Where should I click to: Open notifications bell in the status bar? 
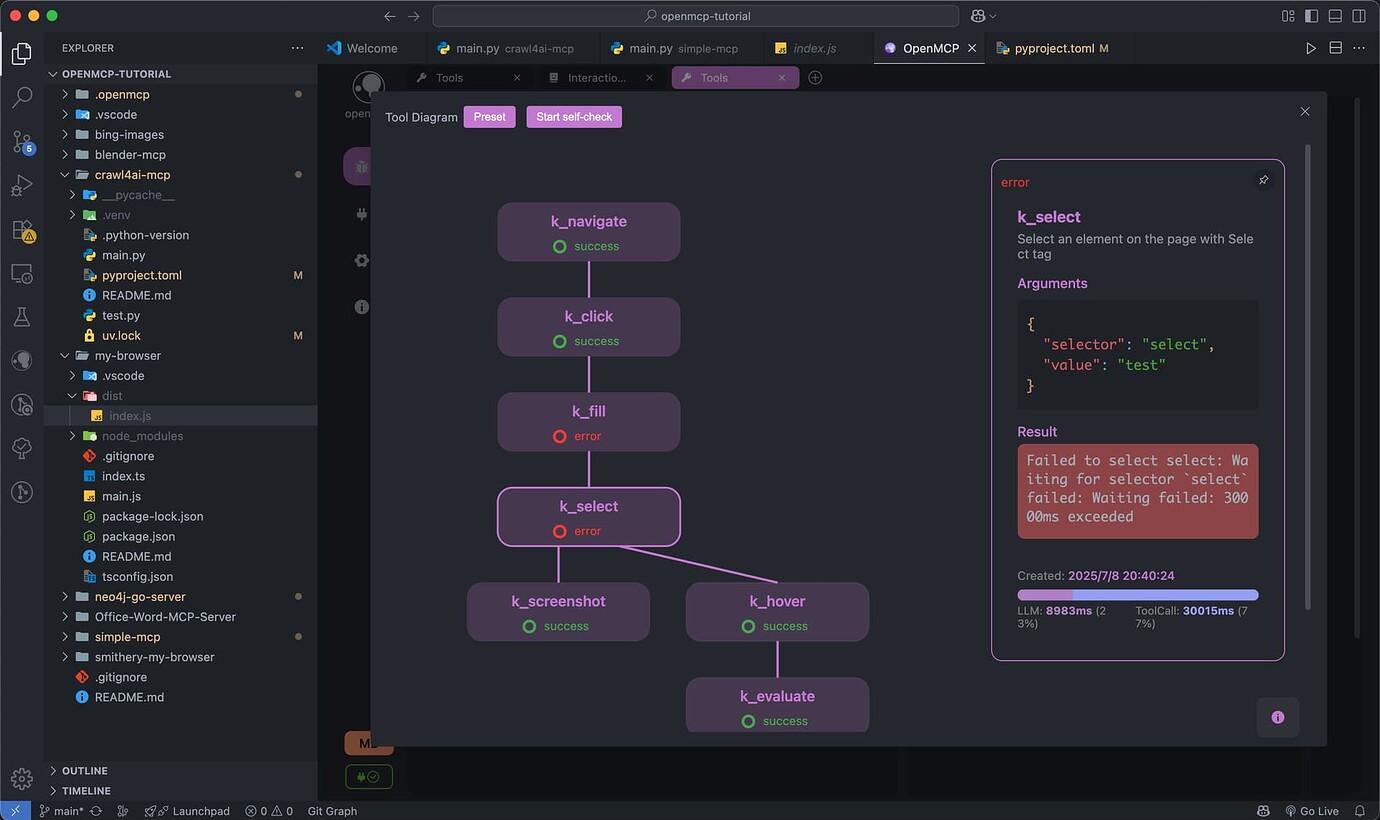pos(1360,811)
